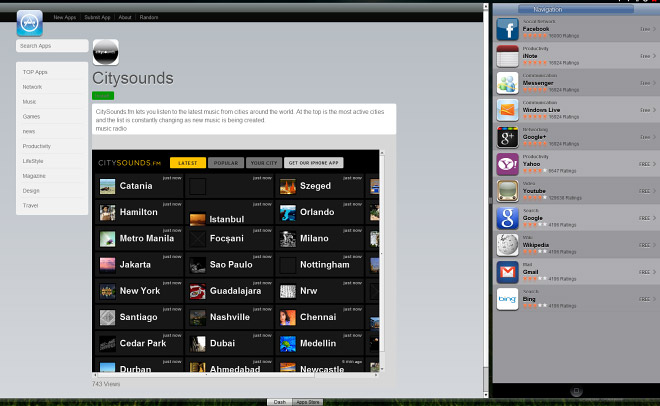Click the Jakarta city thumbnail
660x406 pixels.
pos(107,265)
